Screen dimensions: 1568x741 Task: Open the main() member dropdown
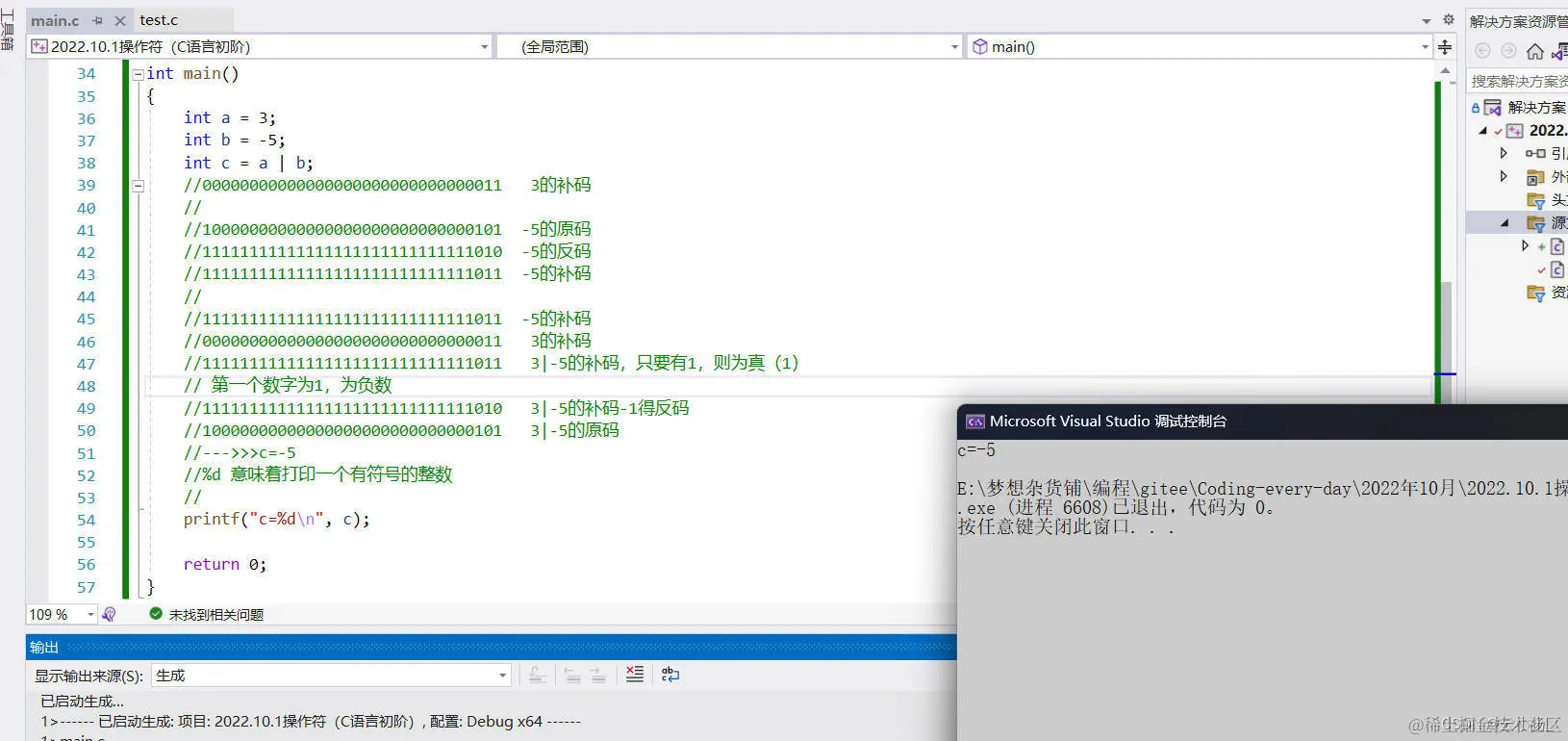coord(1200,46)
